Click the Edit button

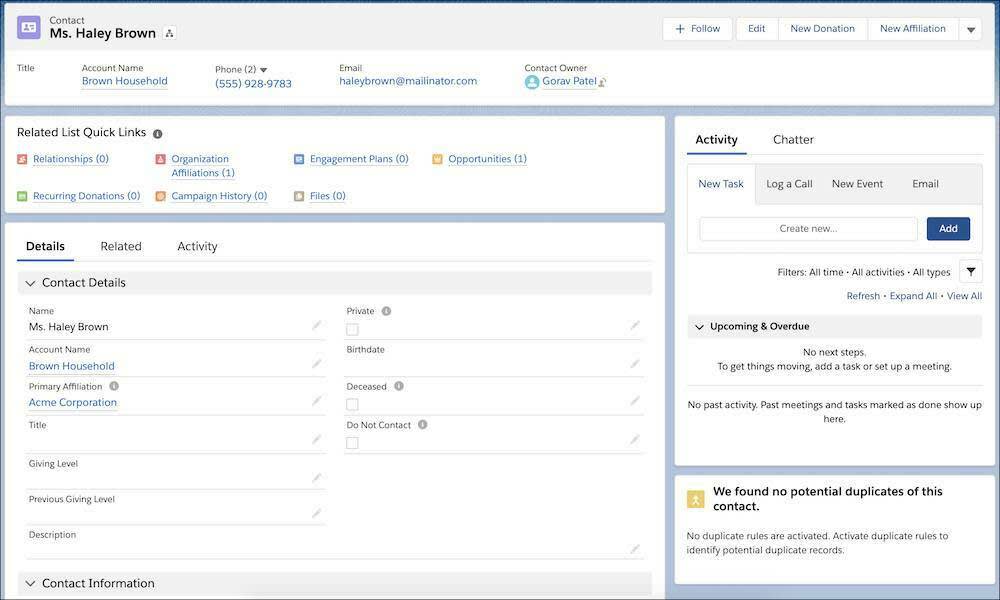pyautogui.click(x=757, y=29)
